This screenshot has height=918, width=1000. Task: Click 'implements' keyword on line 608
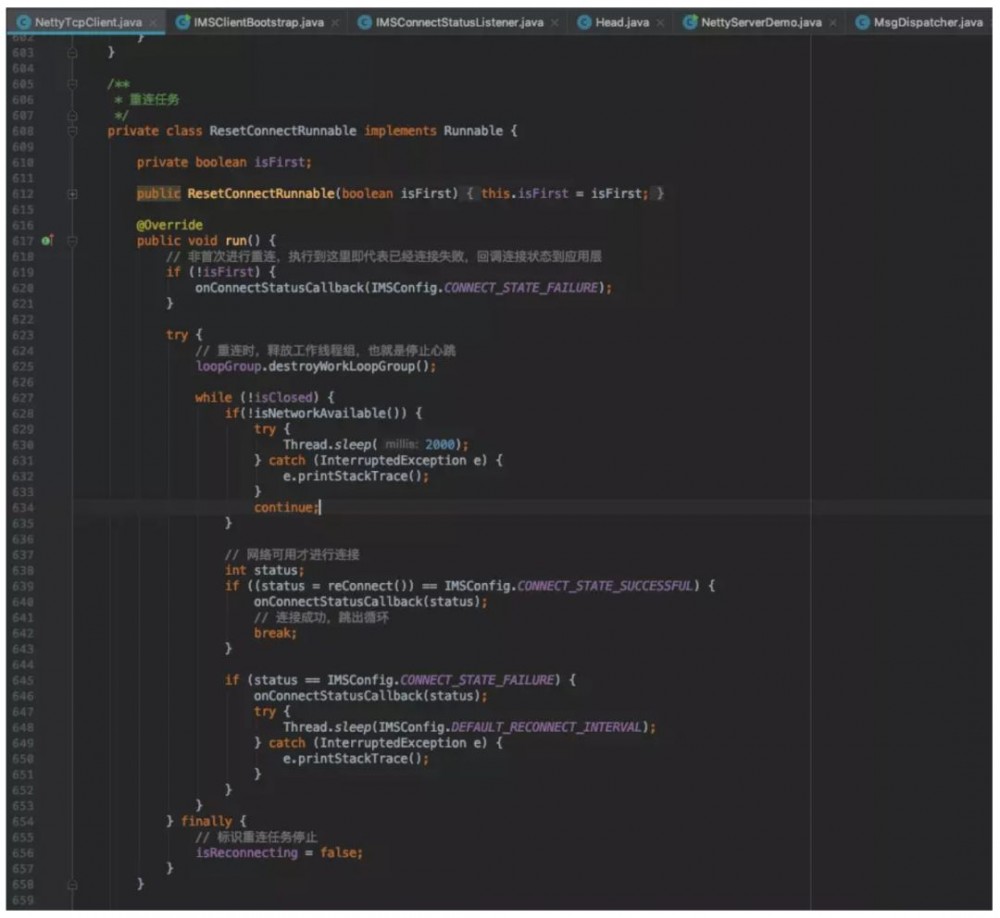pos(401,131)
